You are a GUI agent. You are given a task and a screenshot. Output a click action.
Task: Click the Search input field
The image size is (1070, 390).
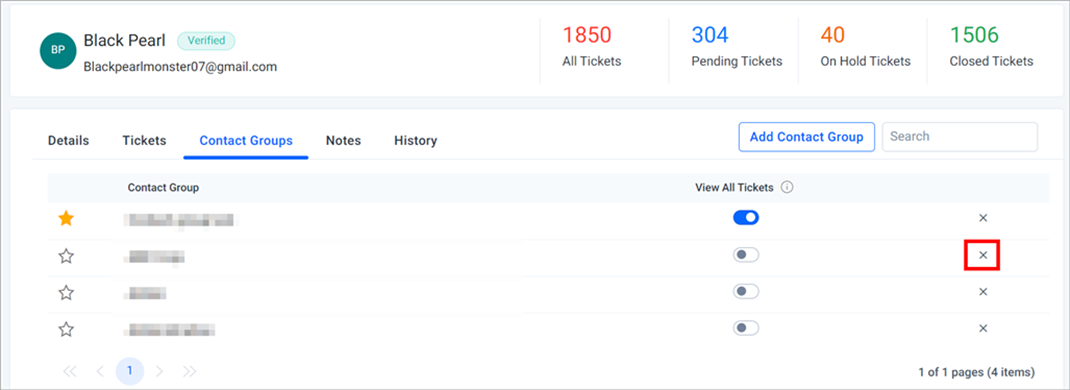point(960,137)
